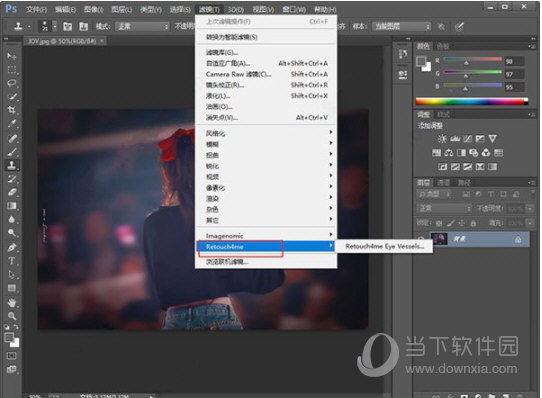Open the blend mode dropdown in options bar

pos(142,26)
